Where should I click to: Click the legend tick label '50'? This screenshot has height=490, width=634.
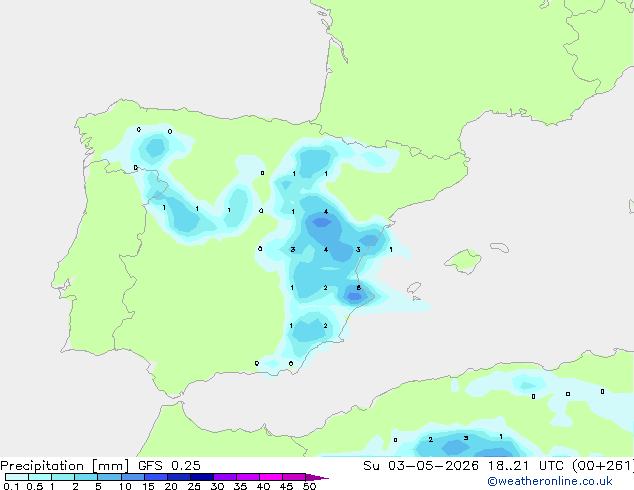pos(309,486)
